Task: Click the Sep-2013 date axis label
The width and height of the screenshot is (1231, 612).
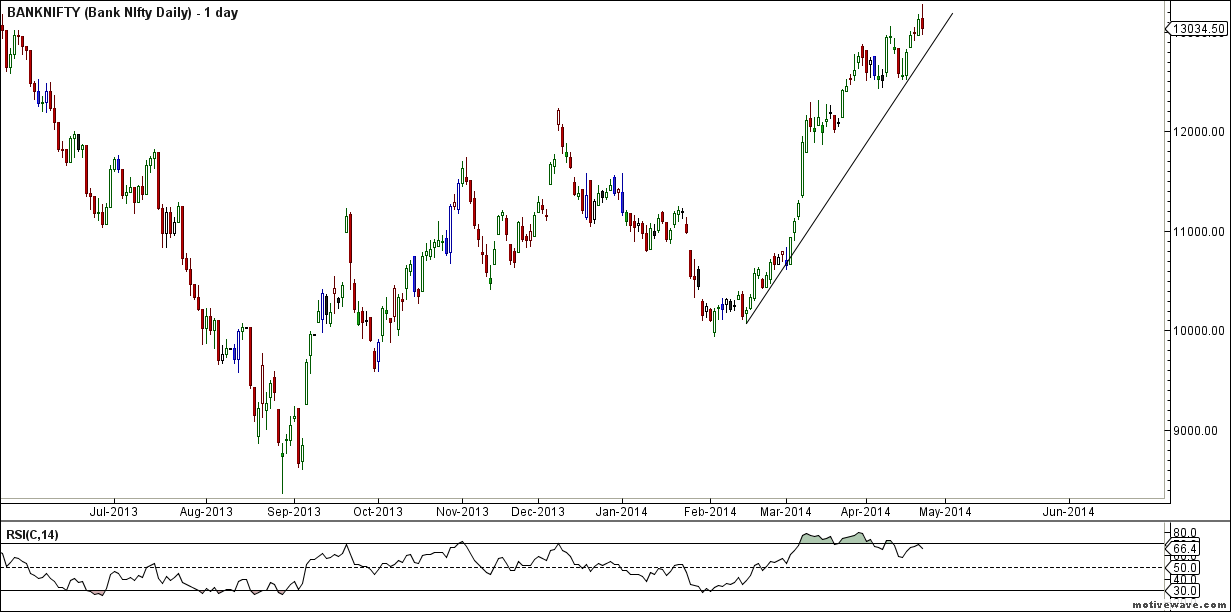Action: 296,512
